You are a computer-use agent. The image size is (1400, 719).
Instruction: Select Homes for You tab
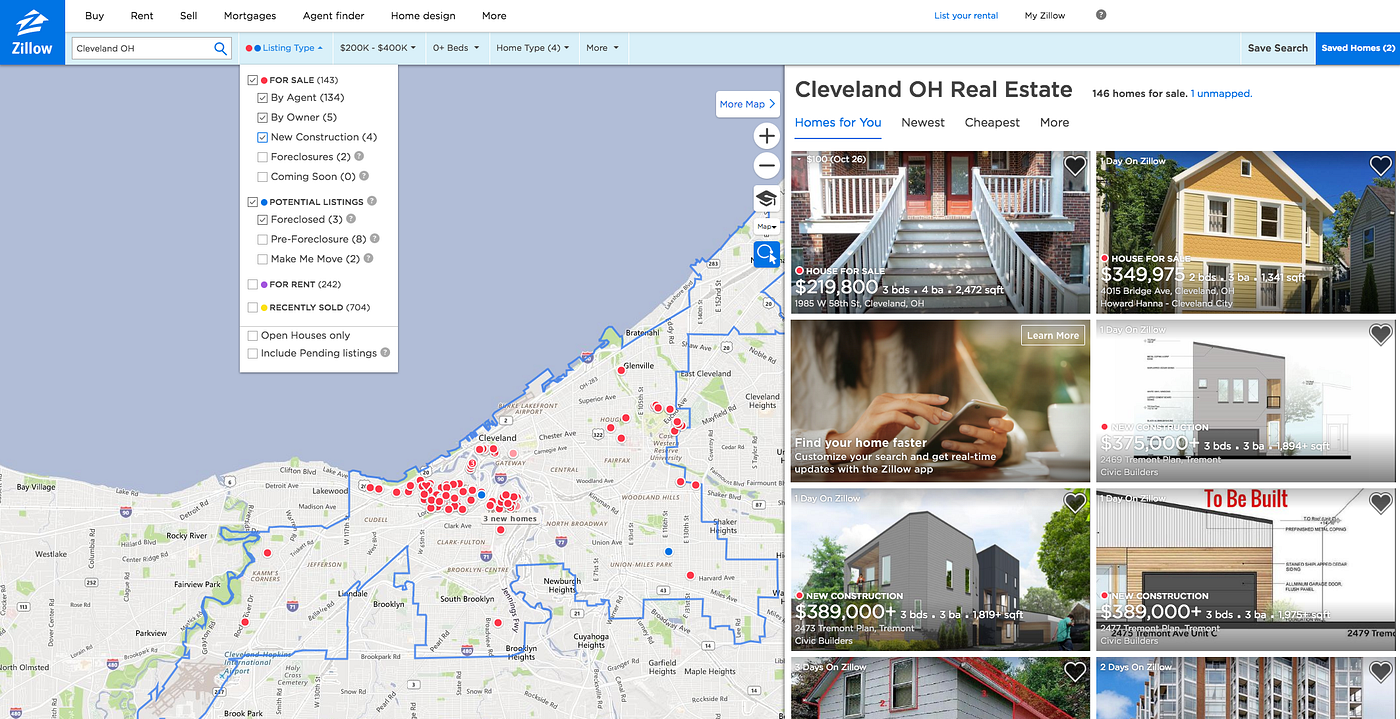[x=838, y=122]
